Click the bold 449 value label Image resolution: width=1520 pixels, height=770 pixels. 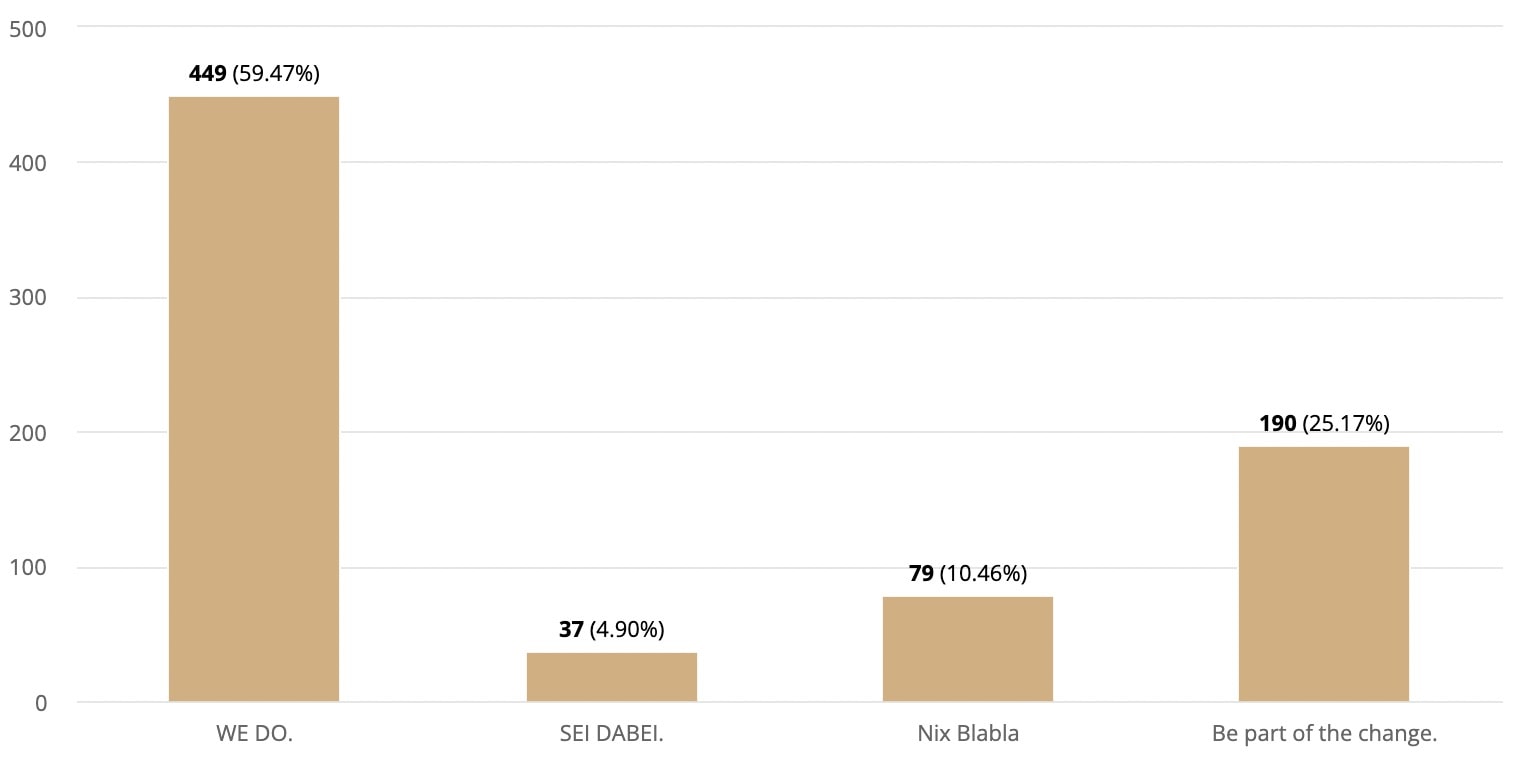208,73
